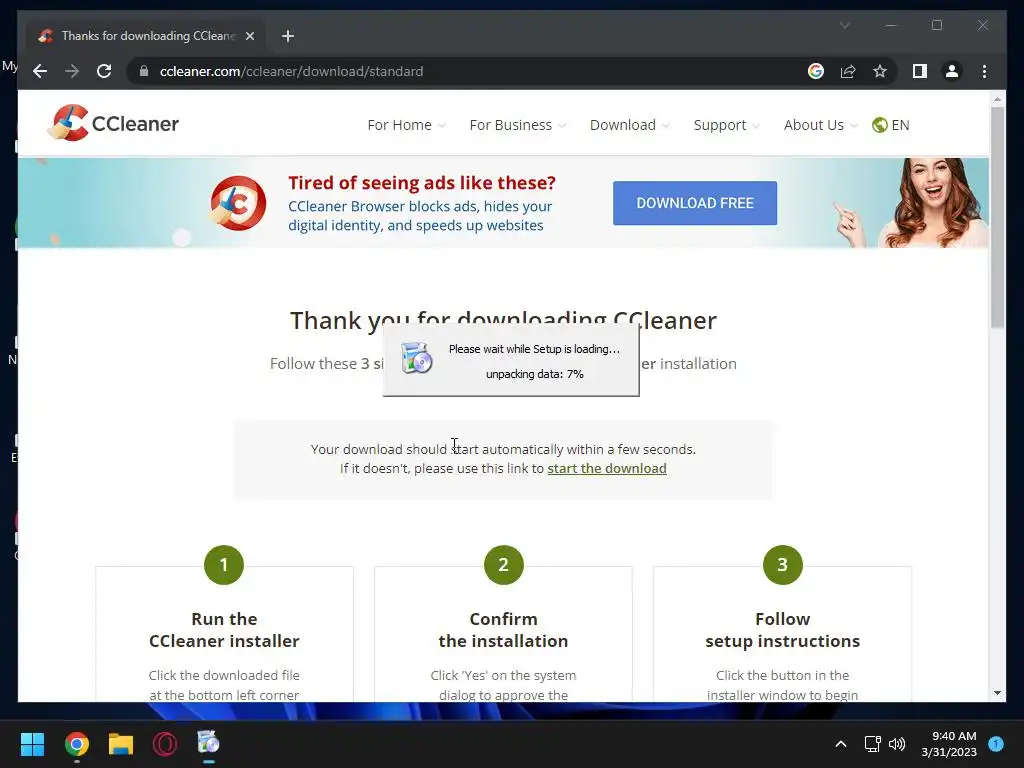
Task: Click the DOWNLOAD FREE button
Action: (x=695, y=203)
